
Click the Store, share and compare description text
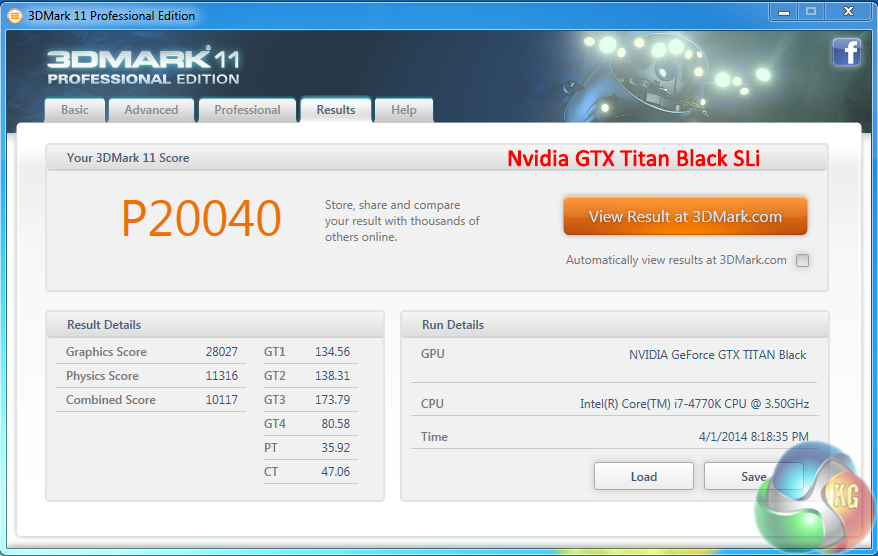(x=402, y=221)
